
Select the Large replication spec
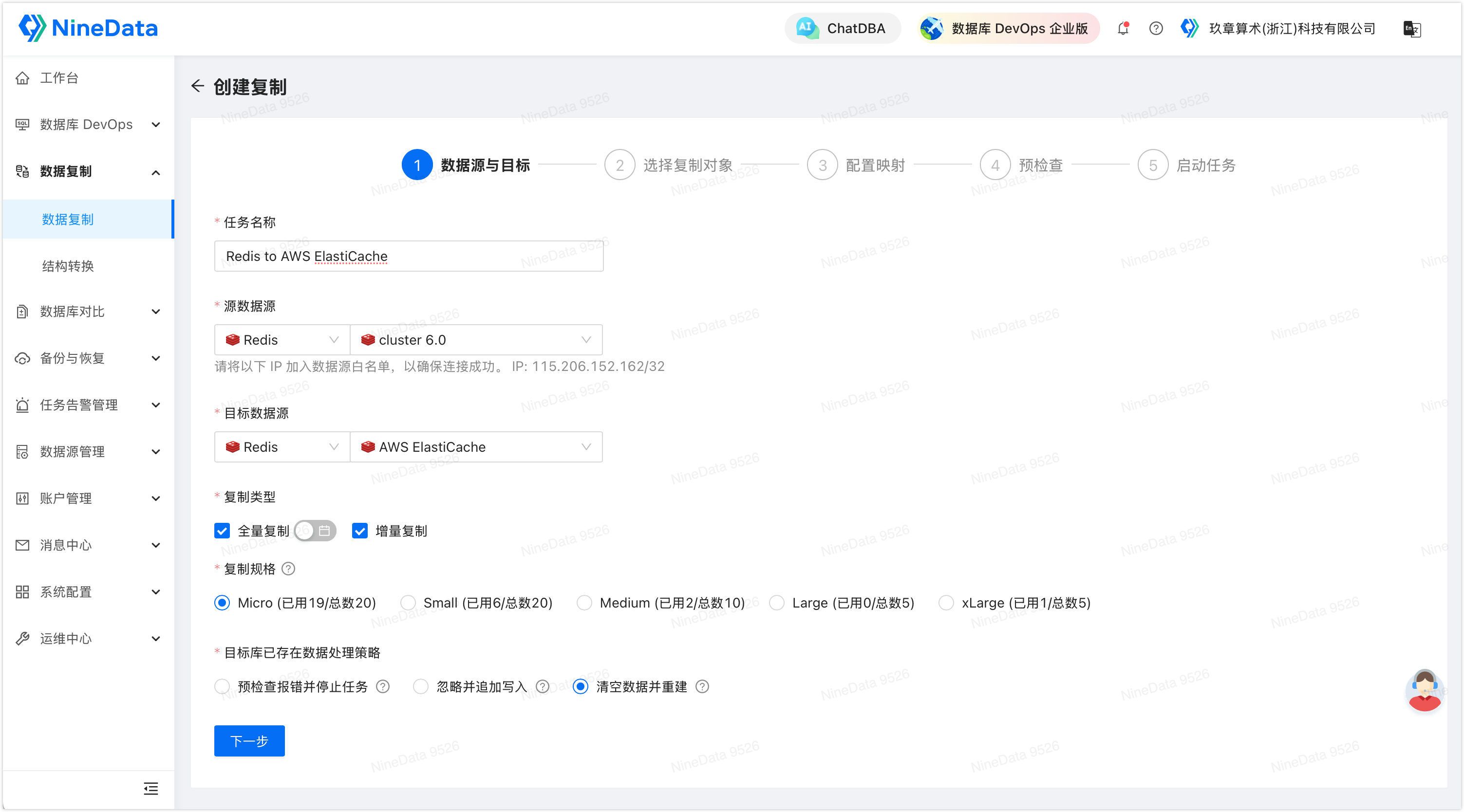[x=777, y=602]
